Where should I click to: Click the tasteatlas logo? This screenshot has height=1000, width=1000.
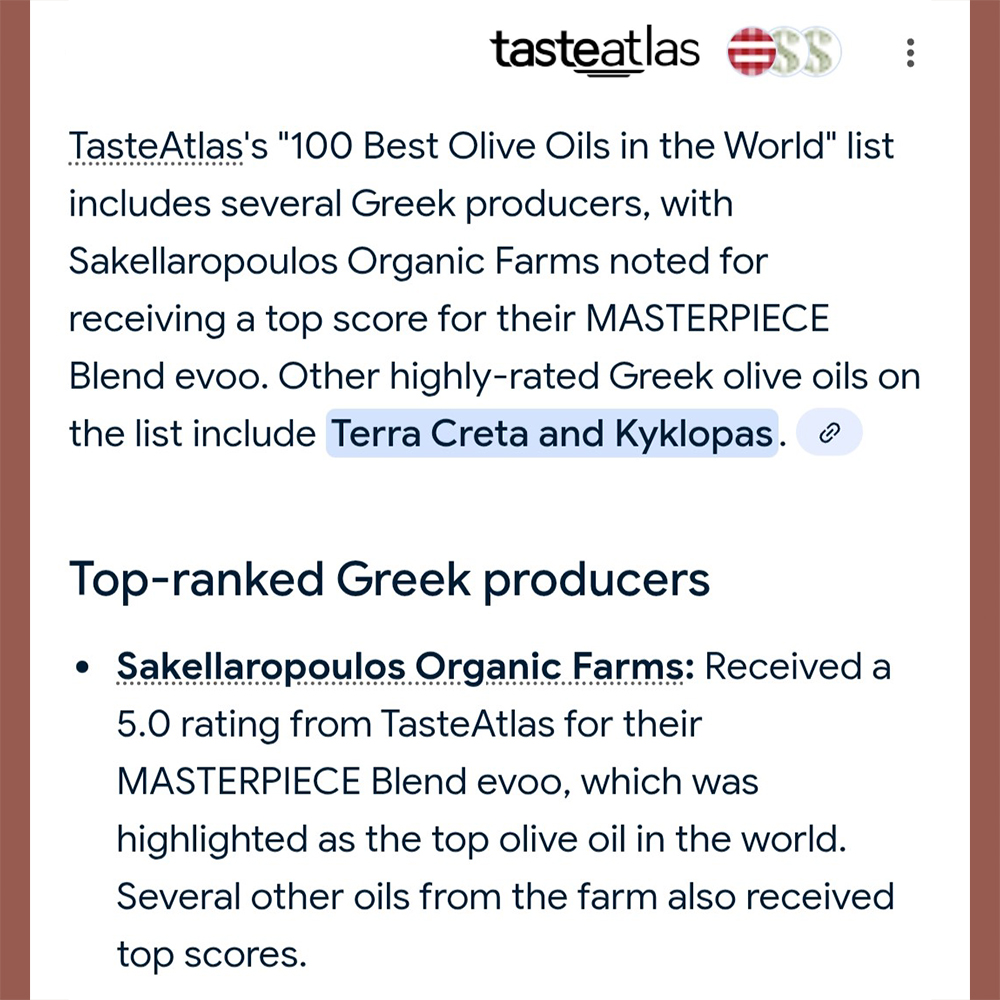(x=595, y=50)
